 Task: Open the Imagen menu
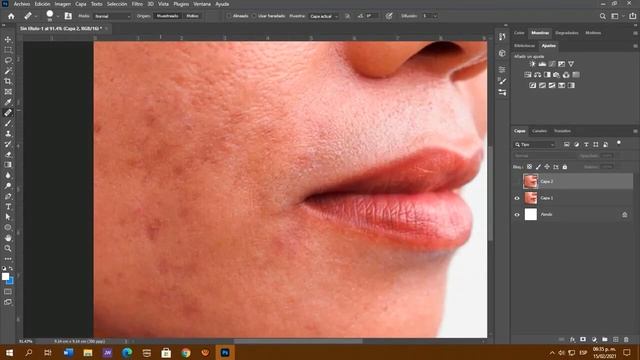pyautogui.click(x=62, y=4)
